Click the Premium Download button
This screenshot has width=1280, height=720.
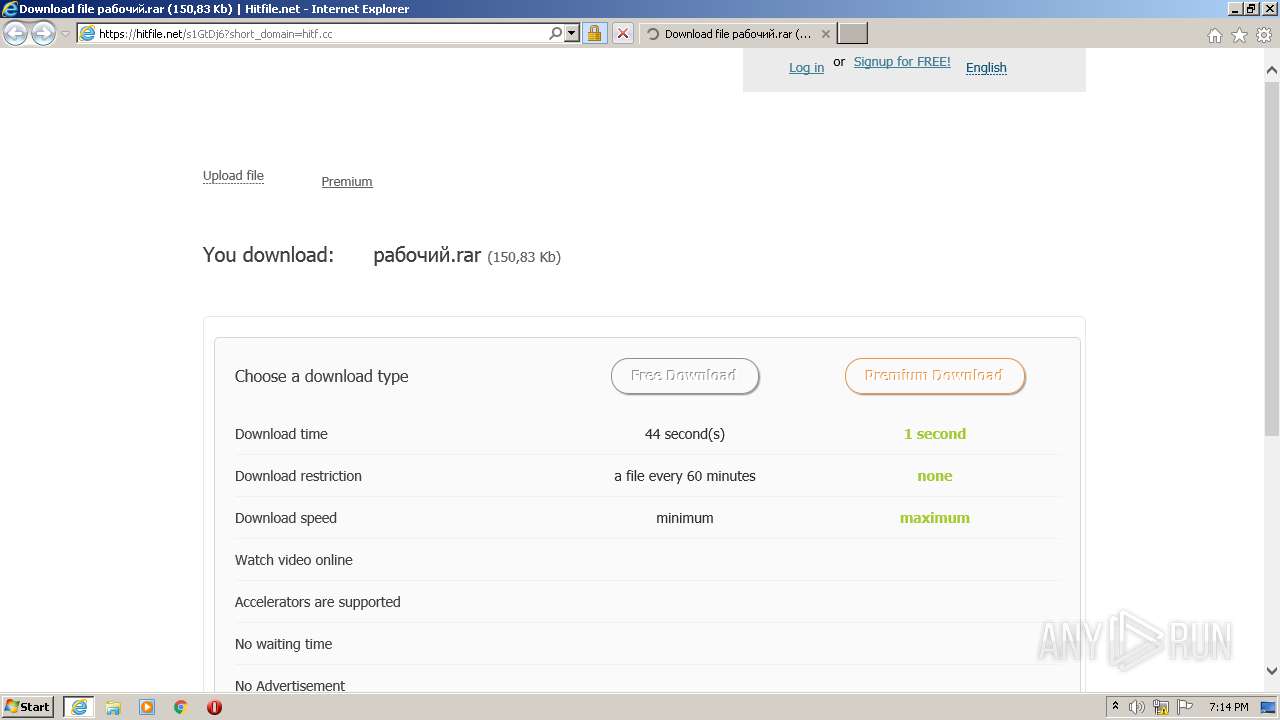point(935,376)
